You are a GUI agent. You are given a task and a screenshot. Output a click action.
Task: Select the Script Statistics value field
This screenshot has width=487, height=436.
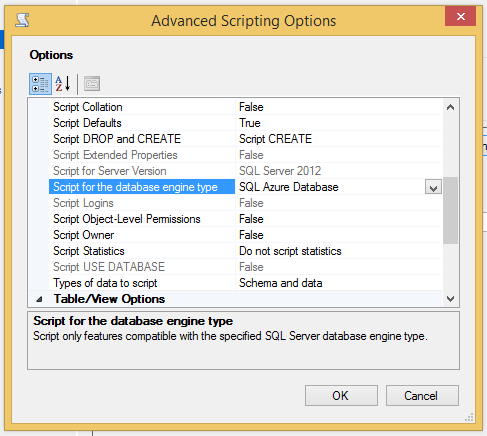coord(339,251)
